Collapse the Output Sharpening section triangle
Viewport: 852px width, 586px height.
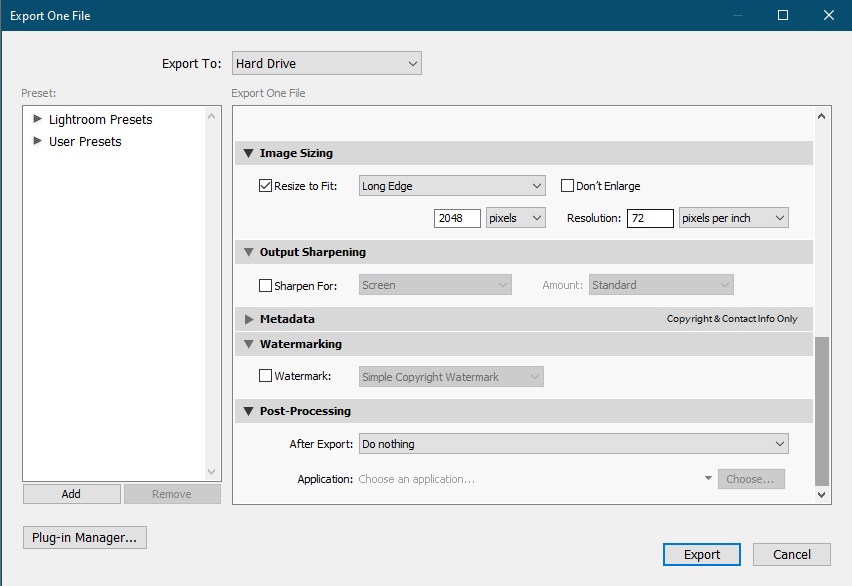[x=248, y=252]
